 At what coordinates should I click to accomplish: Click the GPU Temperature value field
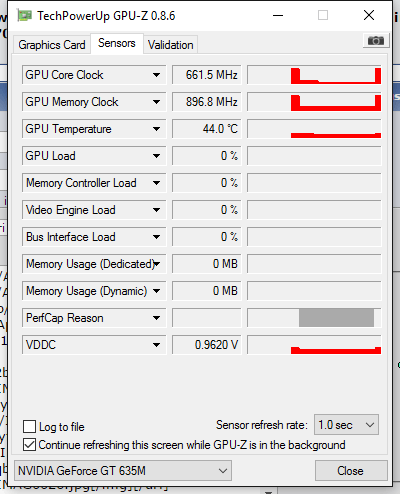(207, 129)
